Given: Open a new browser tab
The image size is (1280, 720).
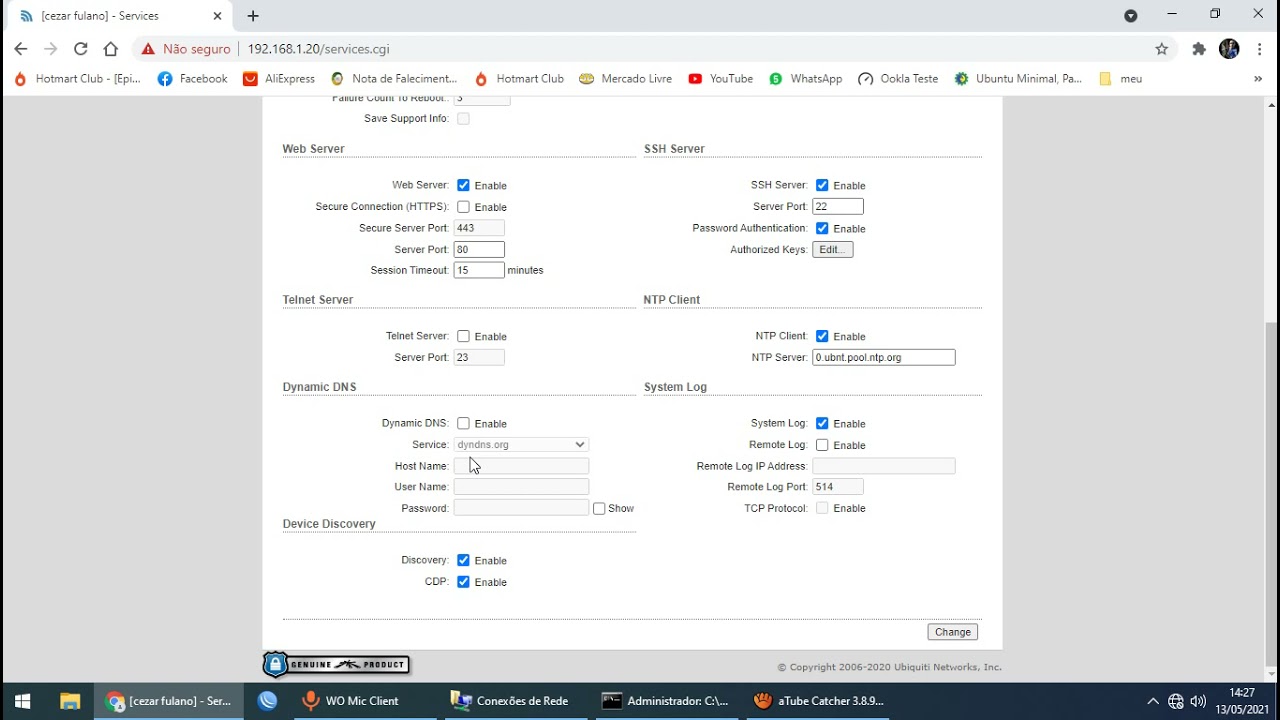Looking at the screenshot, I should pyautogui.click(x=253, y=16).
